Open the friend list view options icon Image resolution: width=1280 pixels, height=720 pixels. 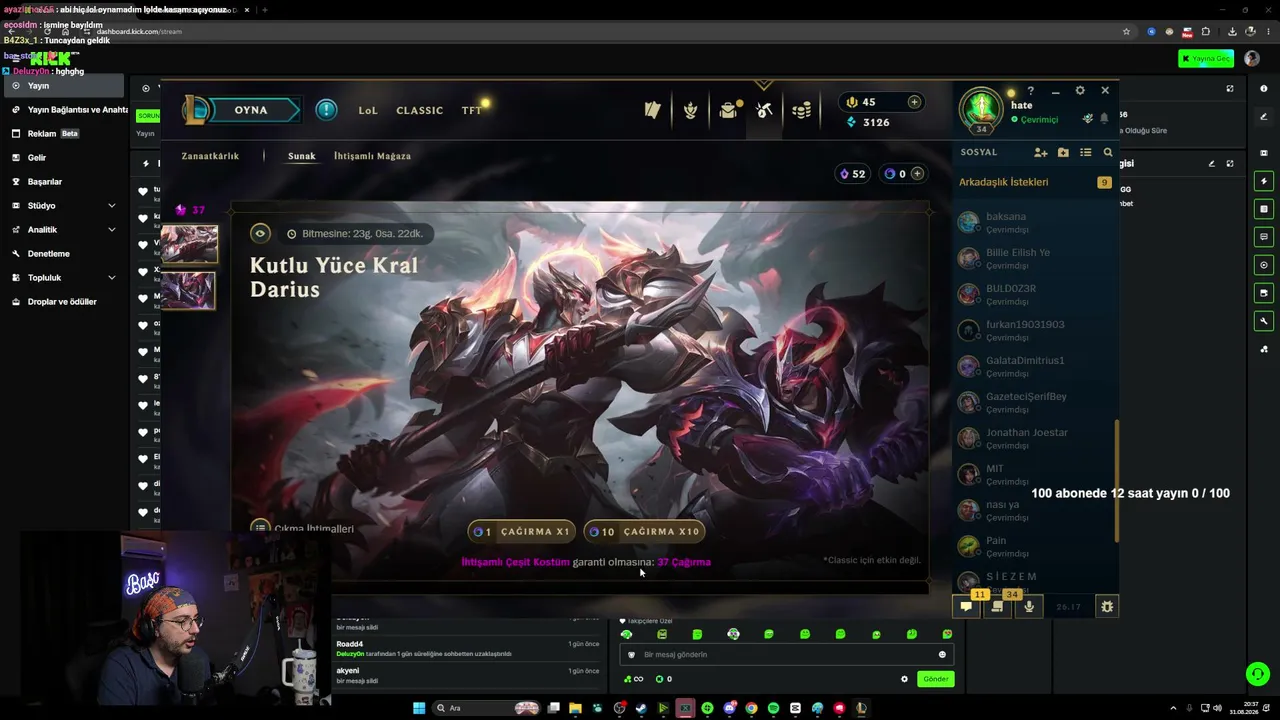click(1086, 153)
